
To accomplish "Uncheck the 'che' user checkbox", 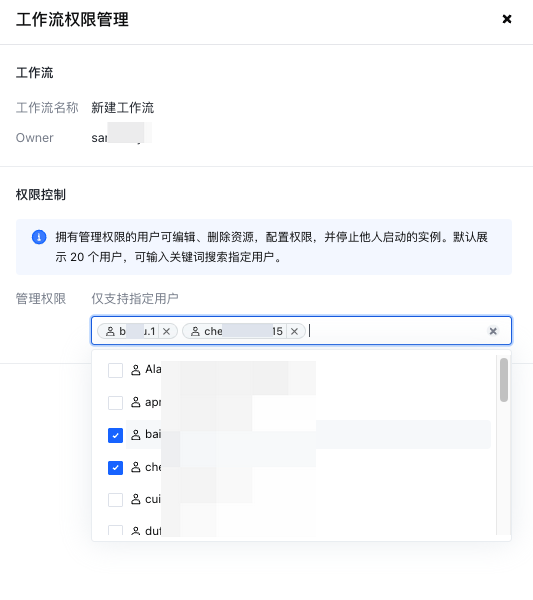I will click(115, 467).
